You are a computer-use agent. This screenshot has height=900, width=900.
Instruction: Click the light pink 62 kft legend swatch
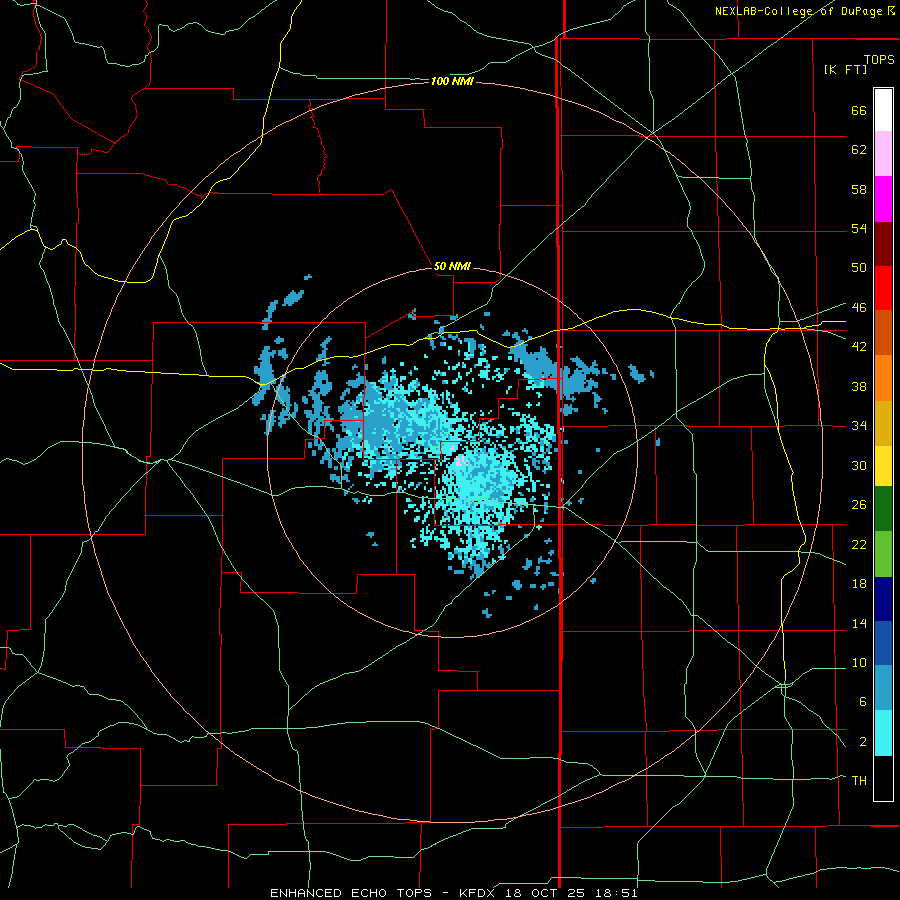pos(883,153)
